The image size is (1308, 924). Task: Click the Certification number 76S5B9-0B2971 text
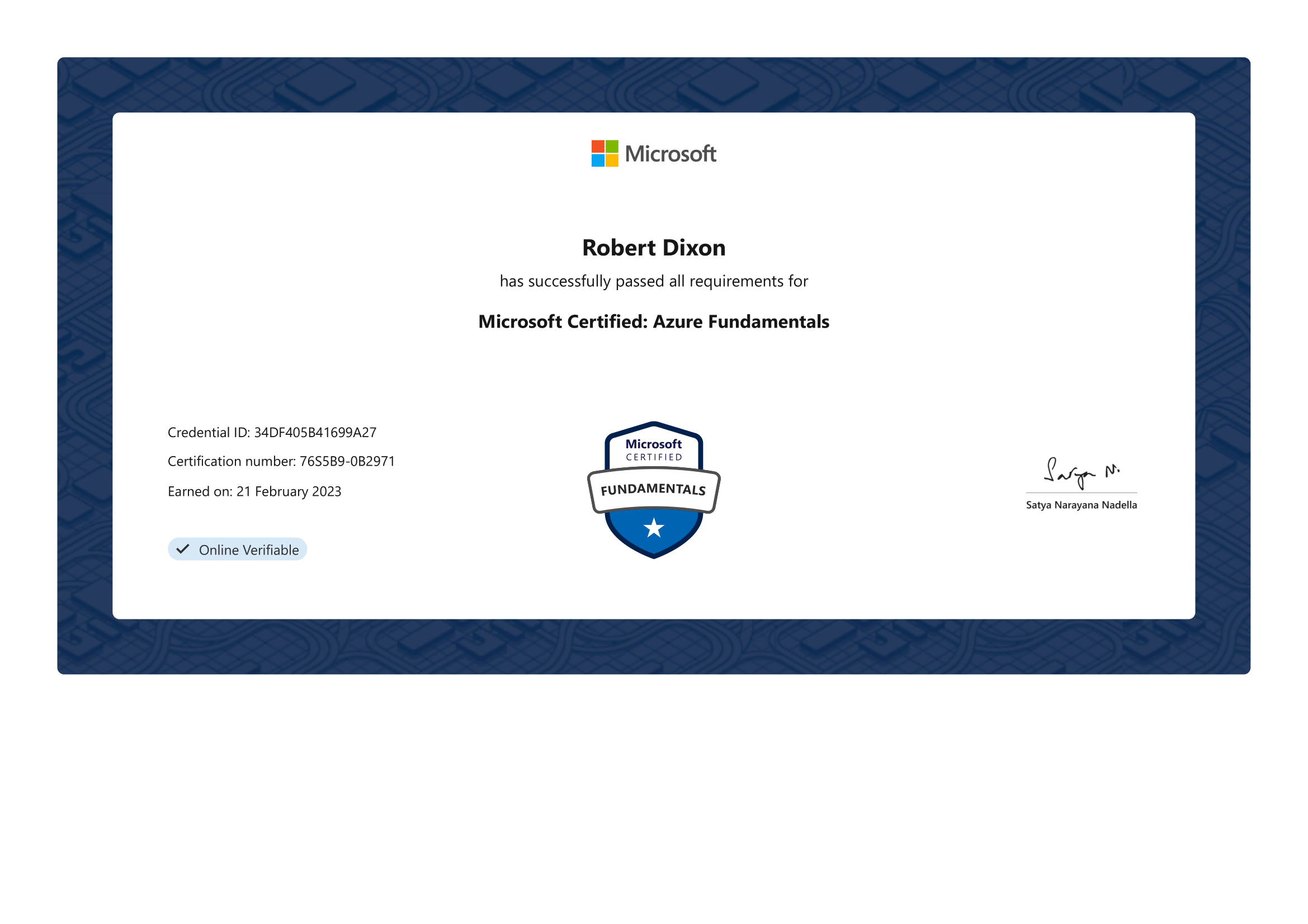[281, 462]
